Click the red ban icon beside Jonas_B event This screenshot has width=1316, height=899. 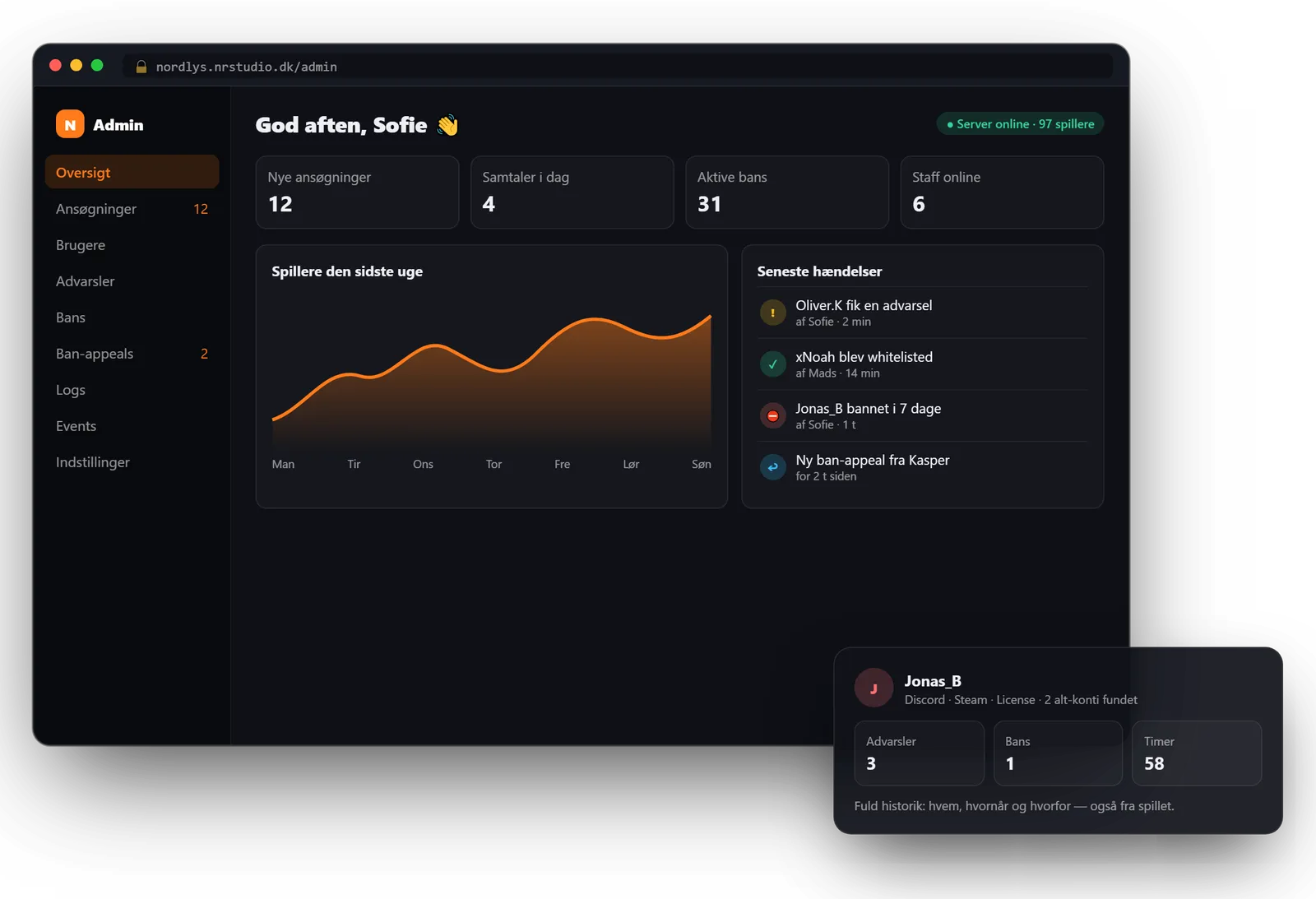772,416
